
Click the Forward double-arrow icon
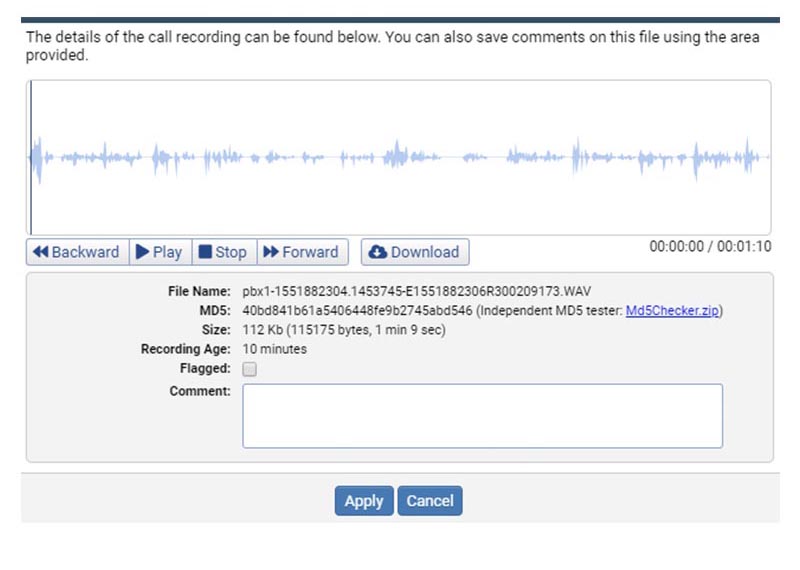[271, 252]
